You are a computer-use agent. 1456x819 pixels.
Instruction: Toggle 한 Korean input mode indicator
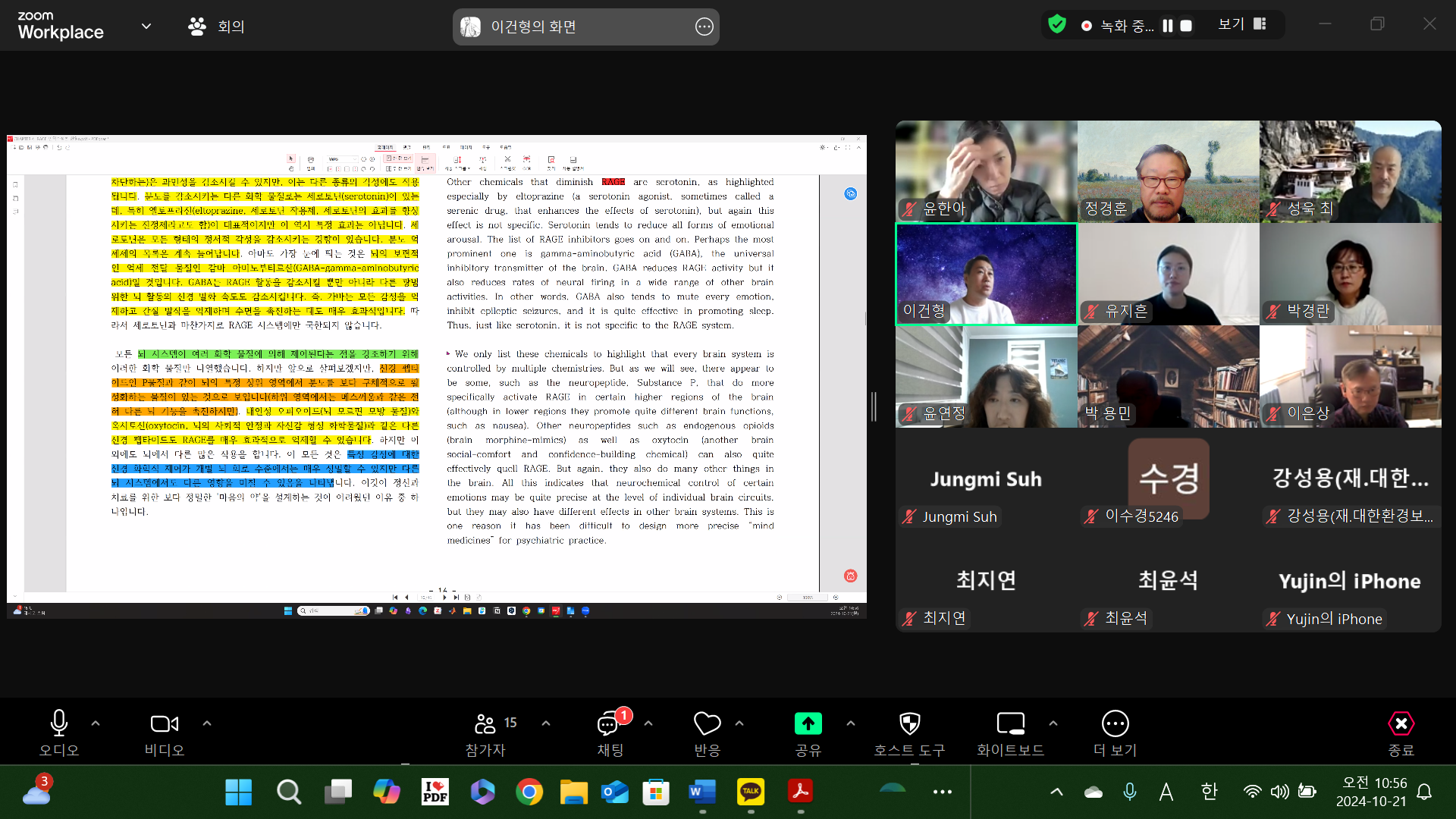[x=1210, y=792]
